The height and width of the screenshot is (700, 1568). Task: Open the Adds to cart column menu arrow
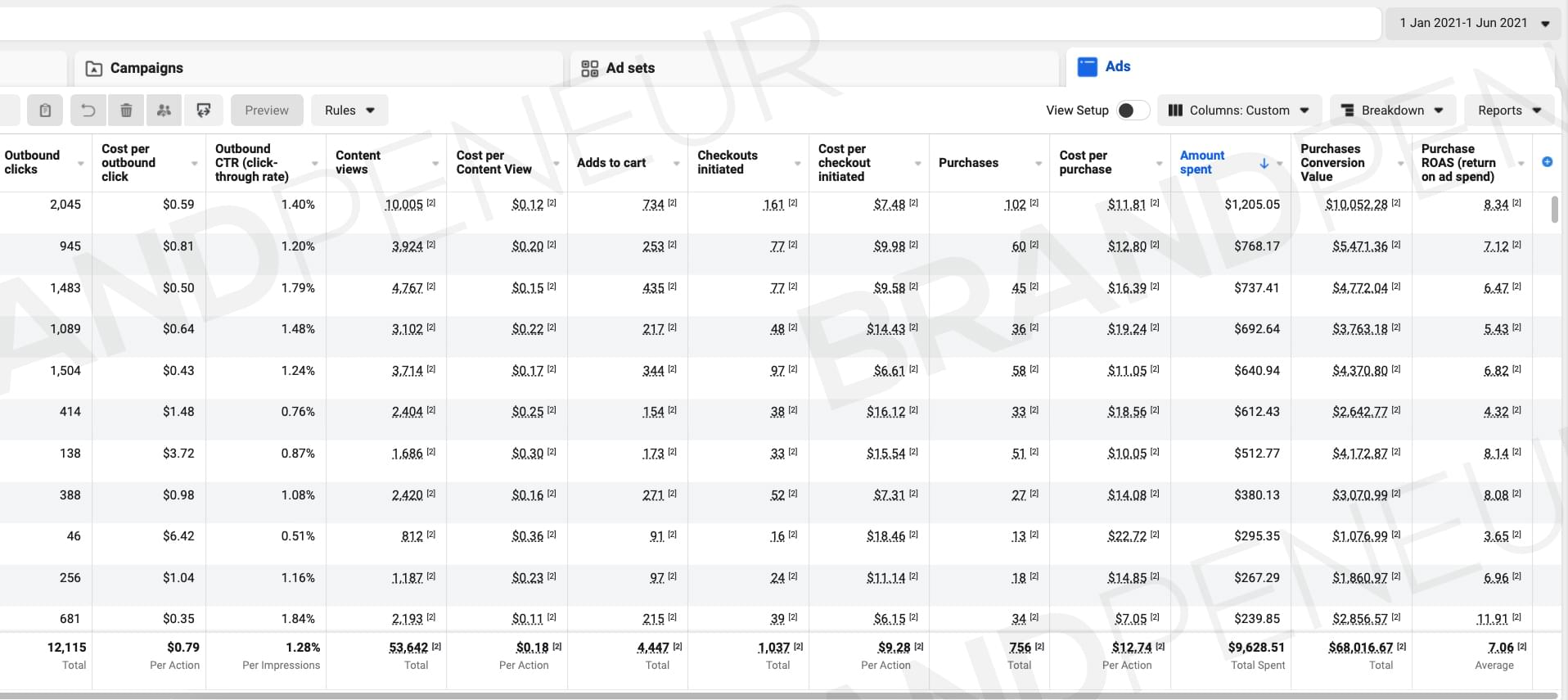[676, 163]
